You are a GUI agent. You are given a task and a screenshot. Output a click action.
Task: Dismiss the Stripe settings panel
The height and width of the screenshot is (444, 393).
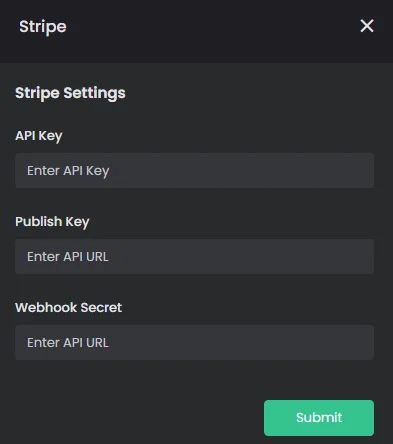367,26
